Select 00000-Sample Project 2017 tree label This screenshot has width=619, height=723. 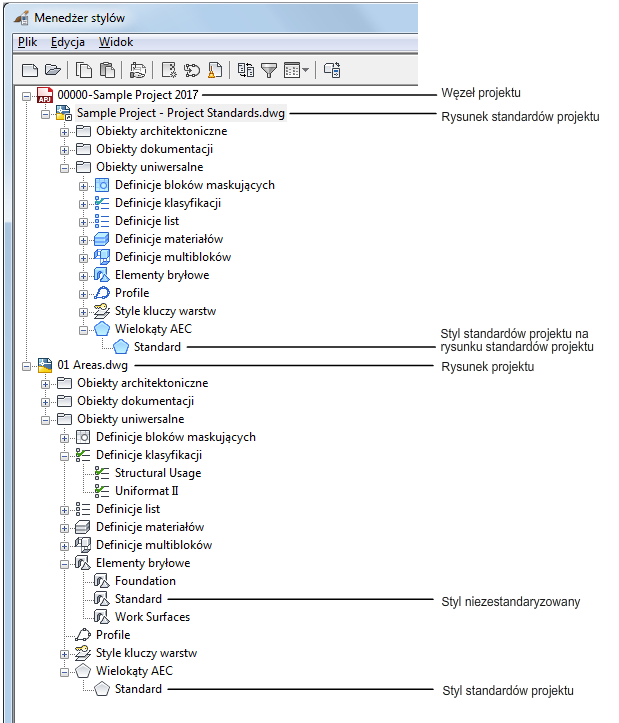coord(128,95)
